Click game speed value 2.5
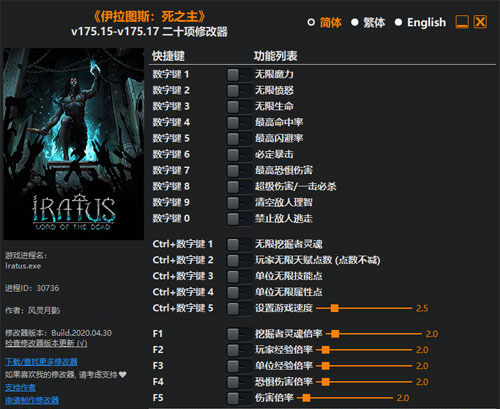 pos(422,308)
